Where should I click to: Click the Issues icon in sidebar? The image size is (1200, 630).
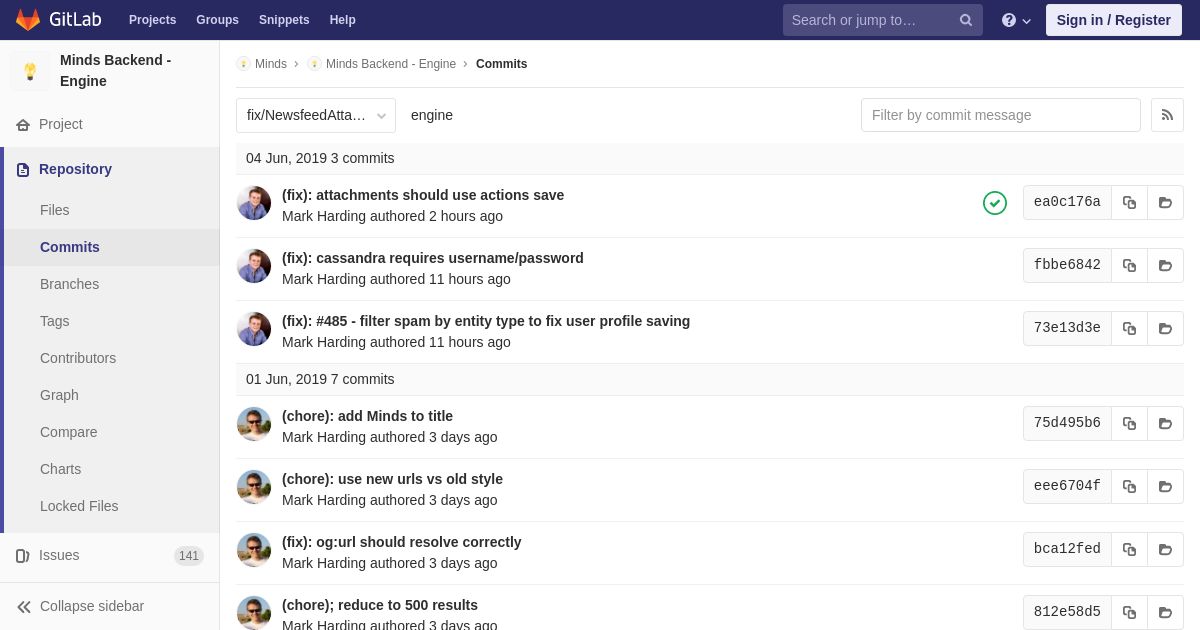coord(23,556)
